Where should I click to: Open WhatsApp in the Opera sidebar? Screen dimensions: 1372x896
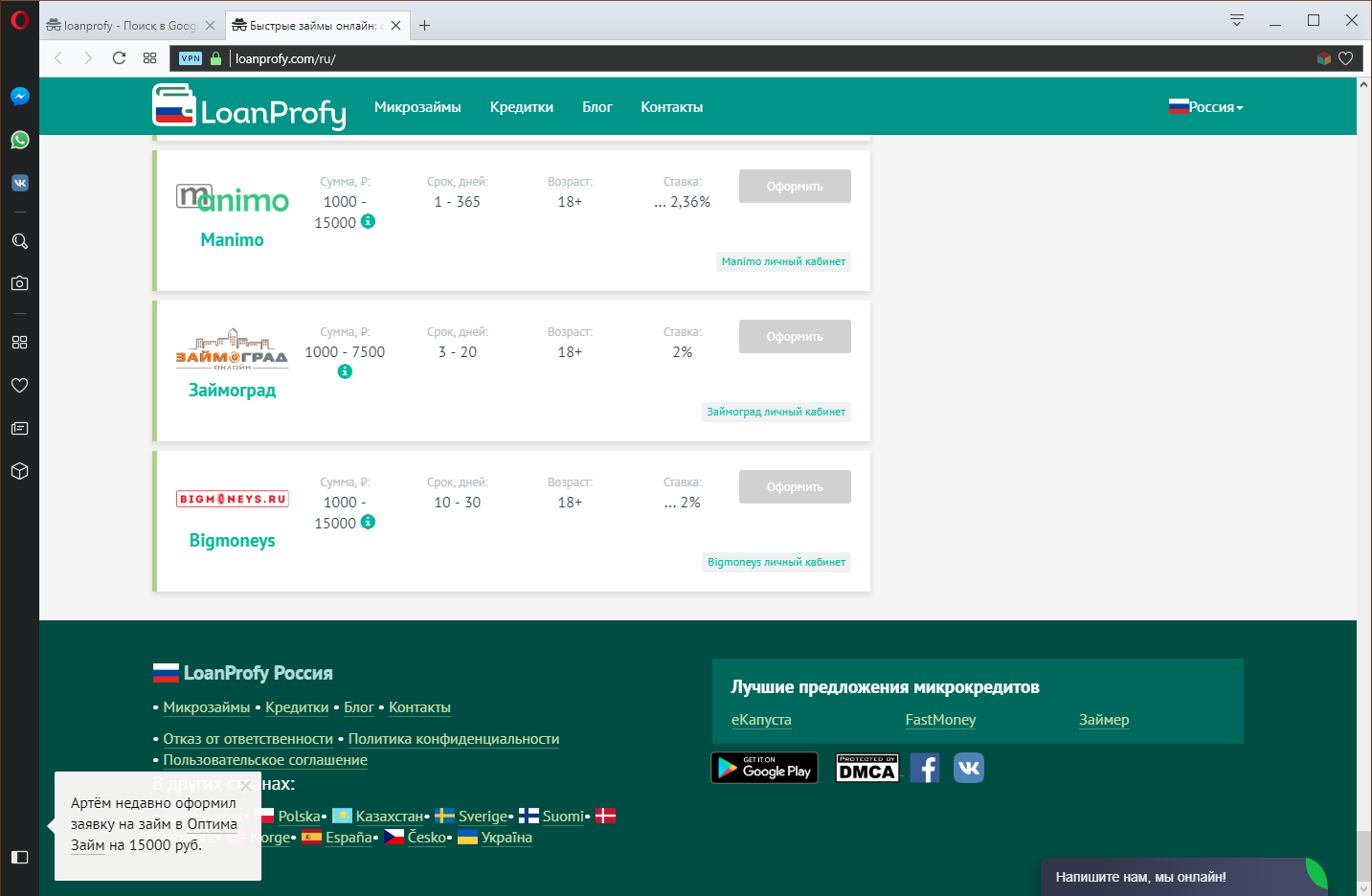pos(20,140)
